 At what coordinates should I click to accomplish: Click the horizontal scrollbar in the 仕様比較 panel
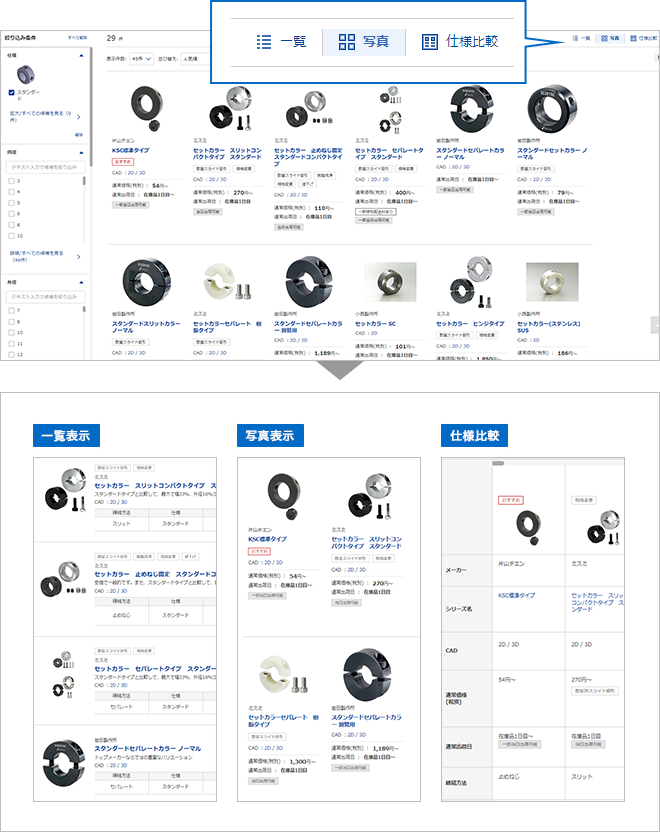coord(500,463)
